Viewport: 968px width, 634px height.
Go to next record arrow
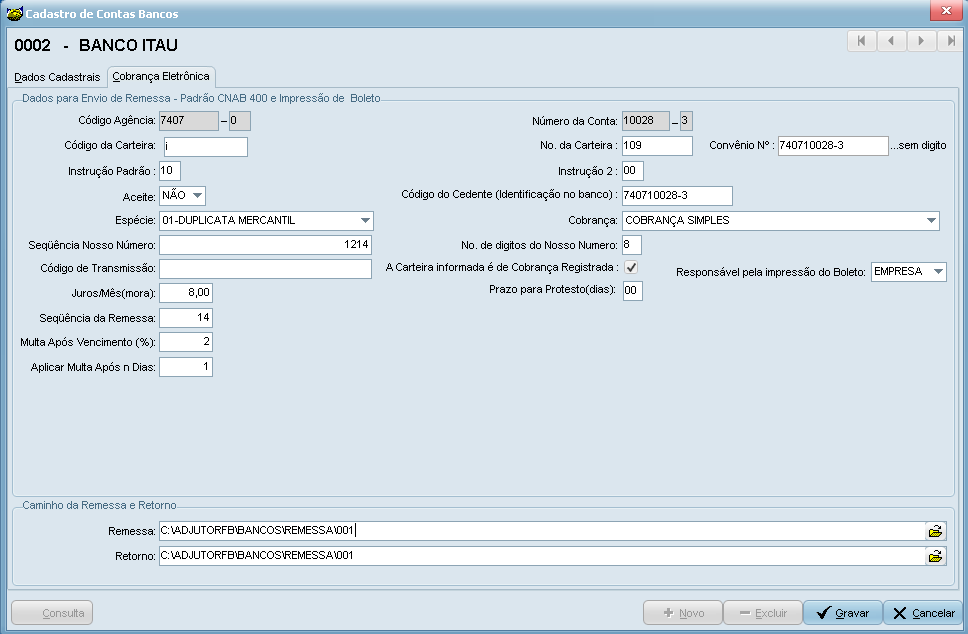pos(921,41)
